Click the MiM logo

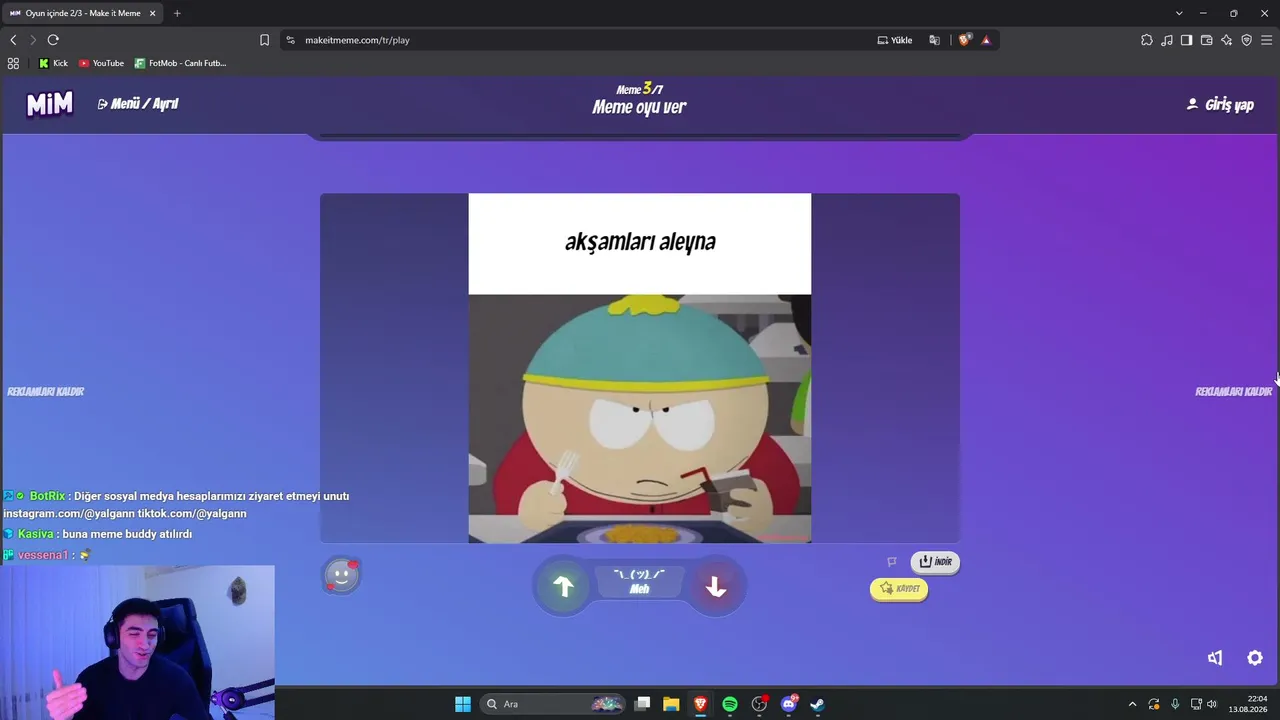pos(49,104)
